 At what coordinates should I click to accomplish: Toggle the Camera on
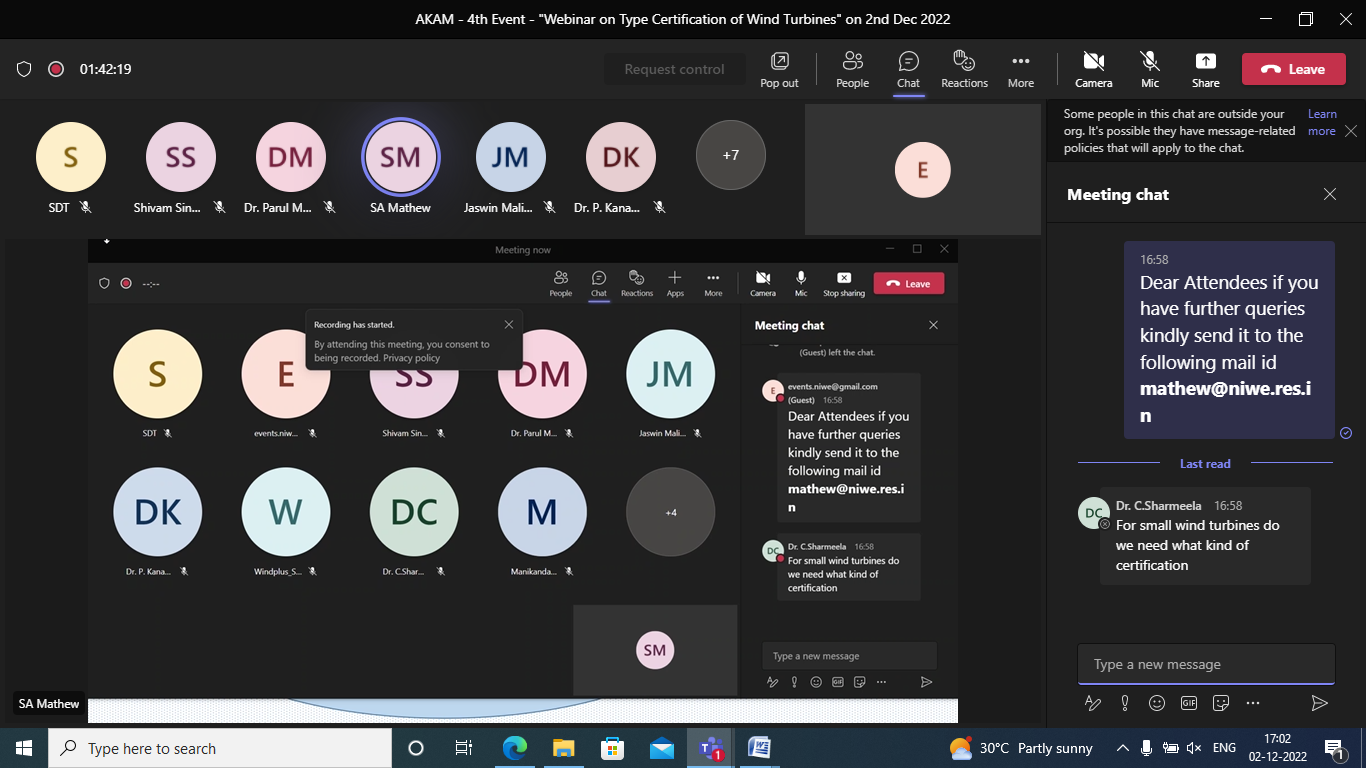tap(1093, 68)
